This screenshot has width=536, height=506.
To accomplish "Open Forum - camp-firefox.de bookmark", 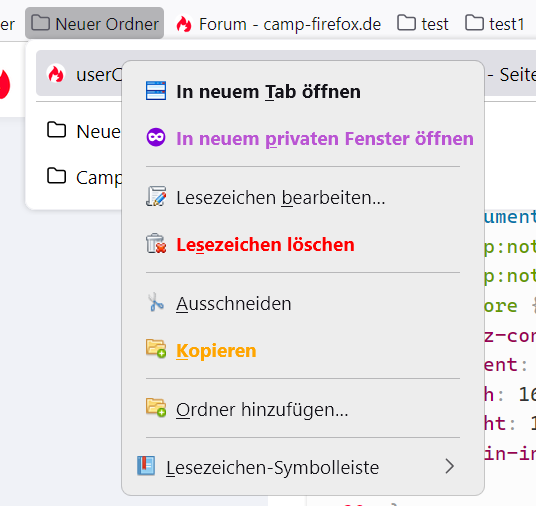I will (278, 24).
